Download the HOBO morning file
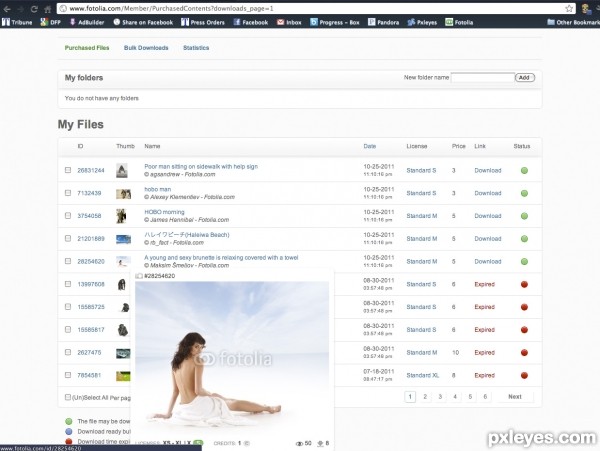Image resolution: width=600 pixels, height=451 pixels. (x=488, y=216)
